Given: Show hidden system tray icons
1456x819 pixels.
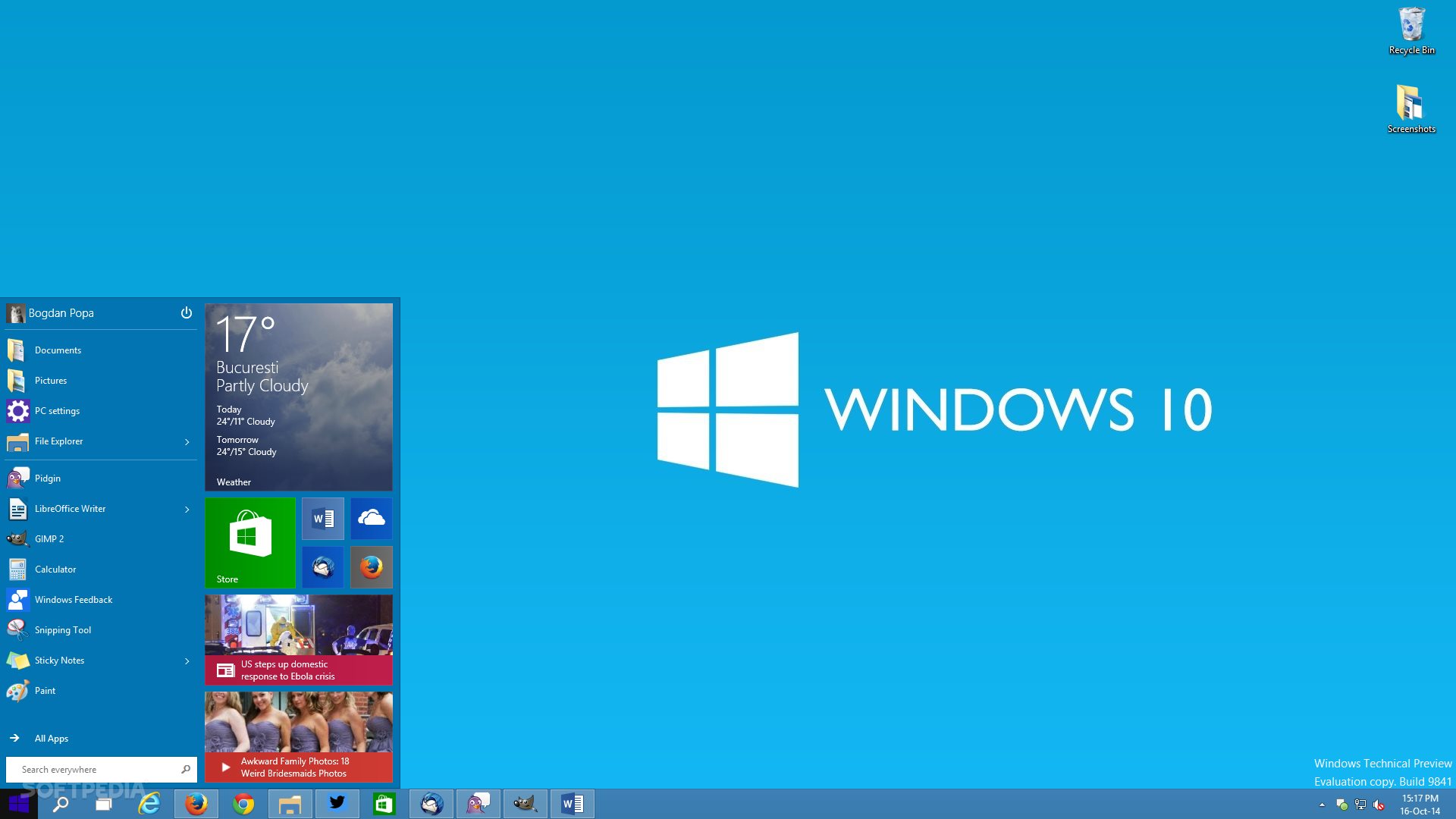Looking at the screenshot, I should pos(1322,805).
